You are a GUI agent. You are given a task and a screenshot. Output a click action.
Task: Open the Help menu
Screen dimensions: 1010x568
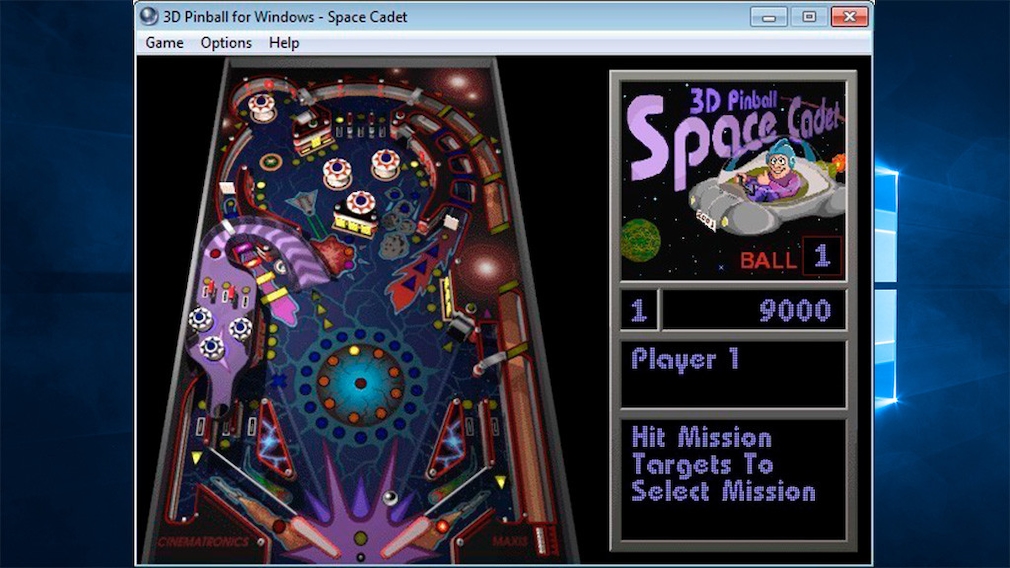pos(284,43)
